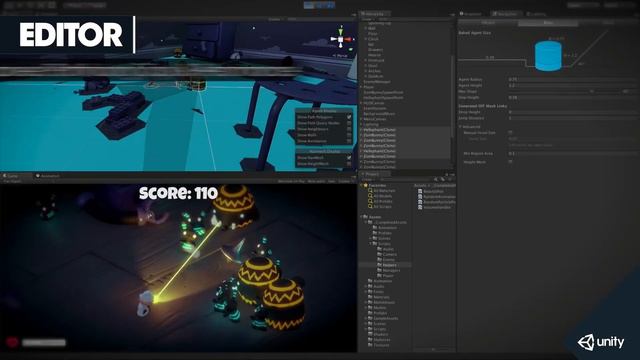Collapse the Assets root folder
Screen dimensions: 640x360
(x=361, y=217)
